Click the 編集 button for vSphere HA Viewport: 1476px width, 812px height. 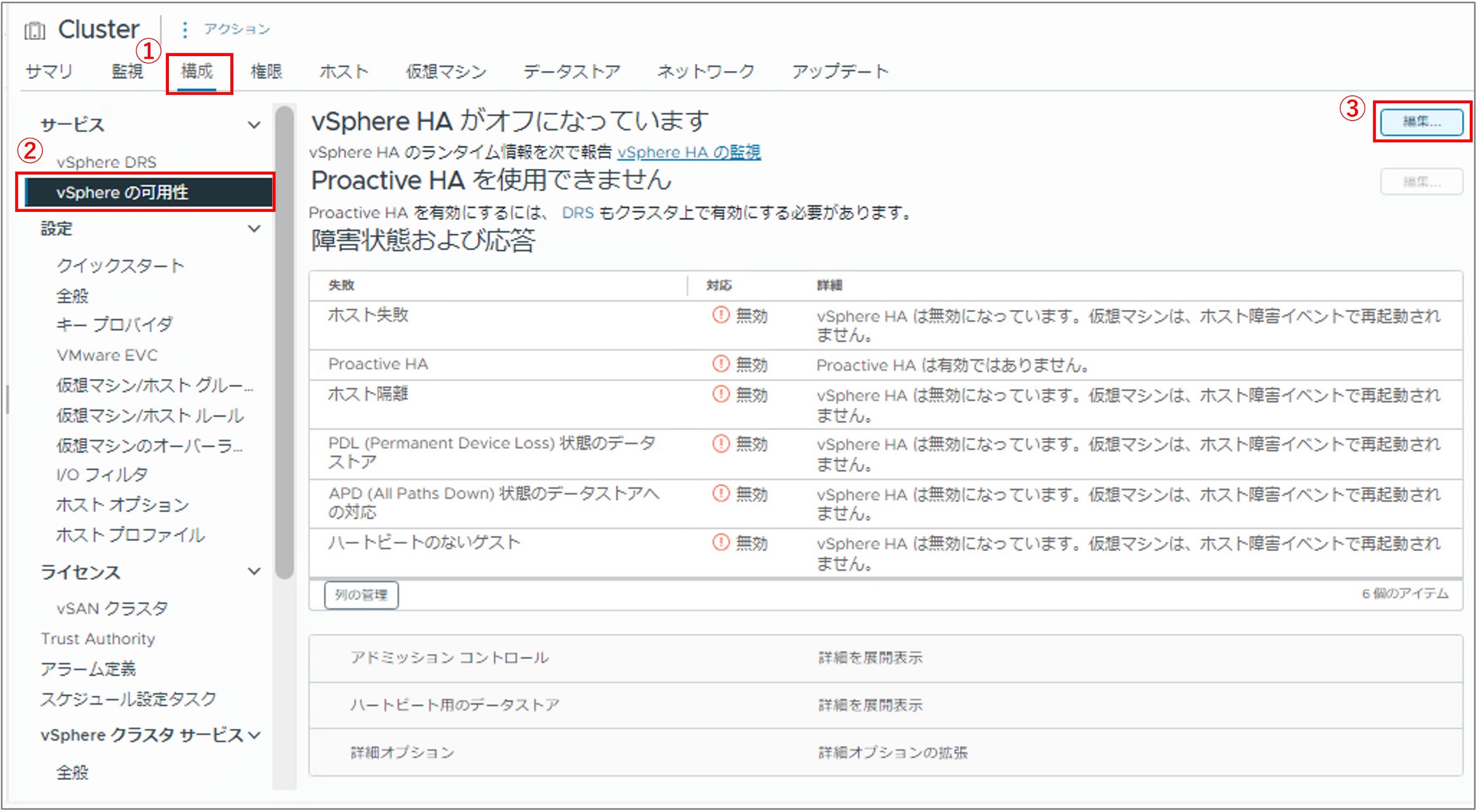(1421, 122)
